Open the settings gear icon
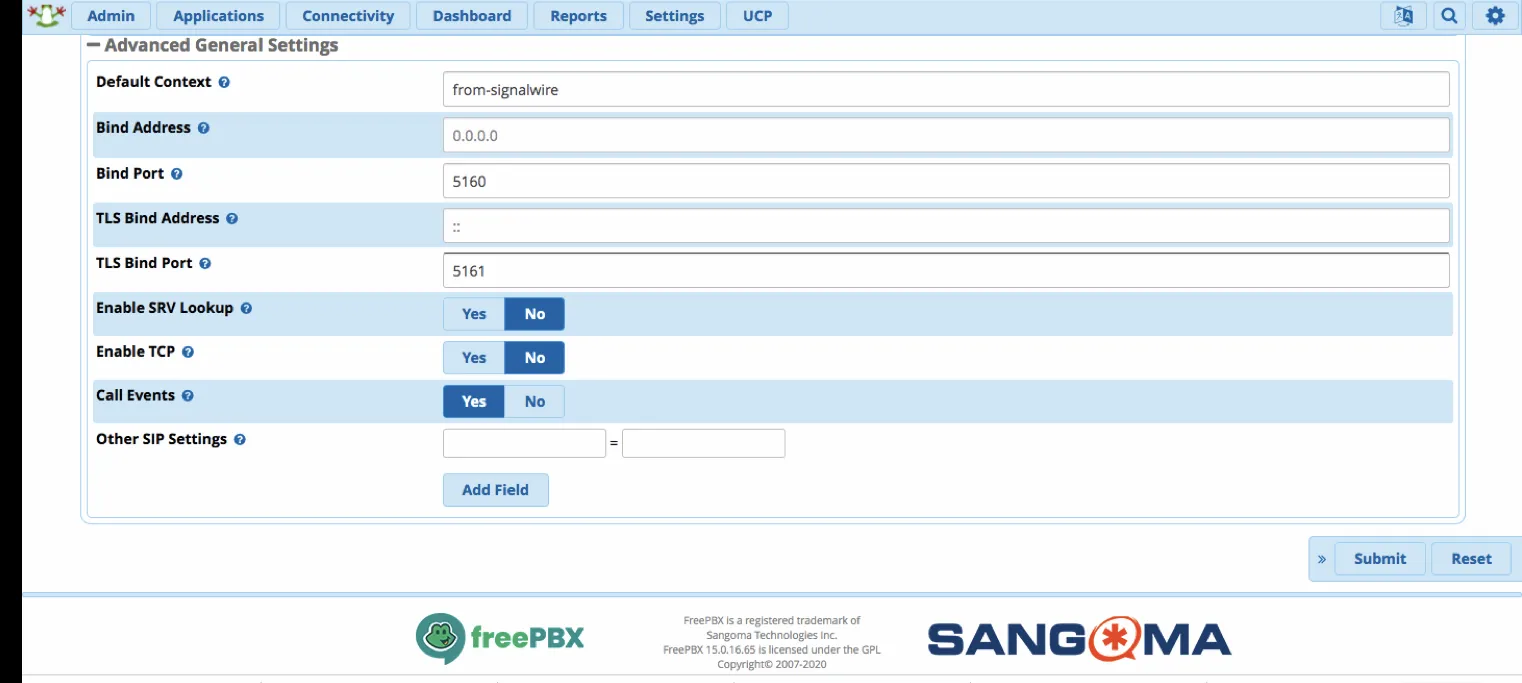The width and height of the screenshot is (1522, 683). 1494,15
